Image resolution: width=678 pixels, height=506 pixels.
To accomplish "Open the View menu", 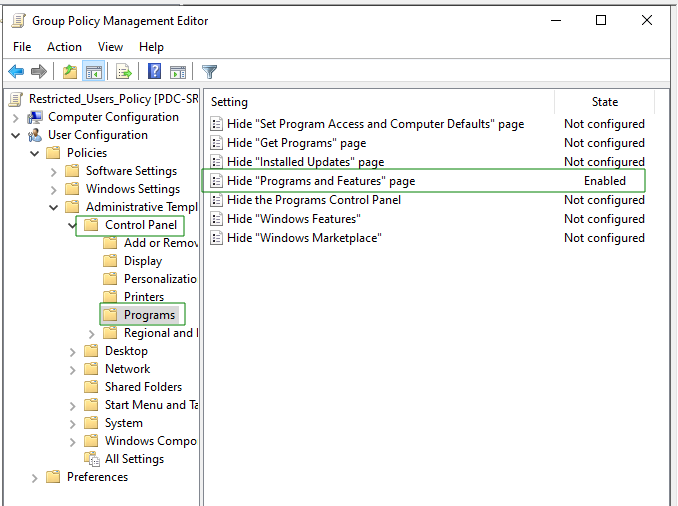I will click(x=110, y=47).
